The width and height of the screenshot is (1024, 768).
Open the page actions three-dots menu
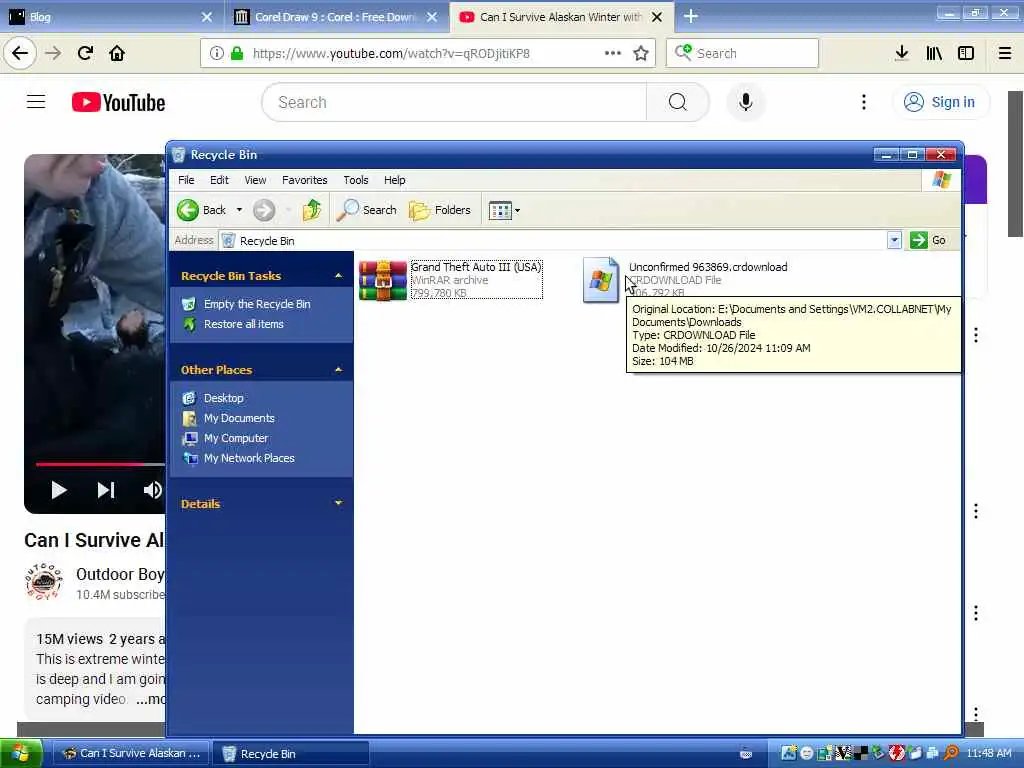click(x=613, y=54)
